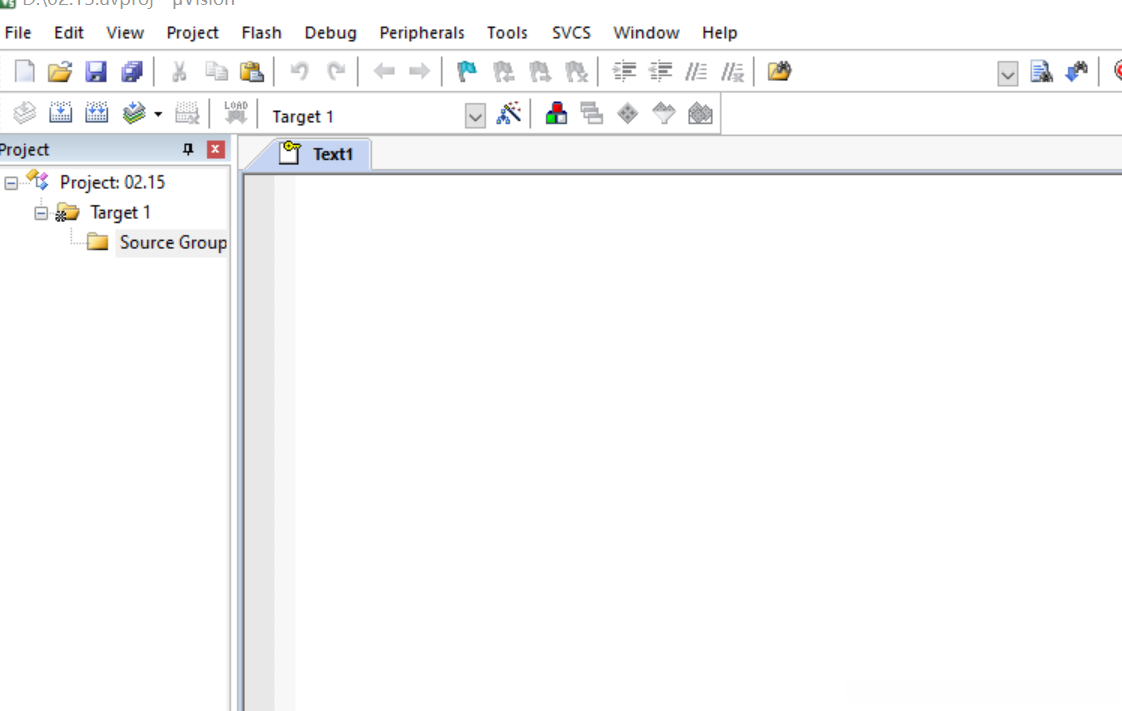Open the Window menu
Viewport: 1122px width, 711px height.
click(x=646, y=33)
